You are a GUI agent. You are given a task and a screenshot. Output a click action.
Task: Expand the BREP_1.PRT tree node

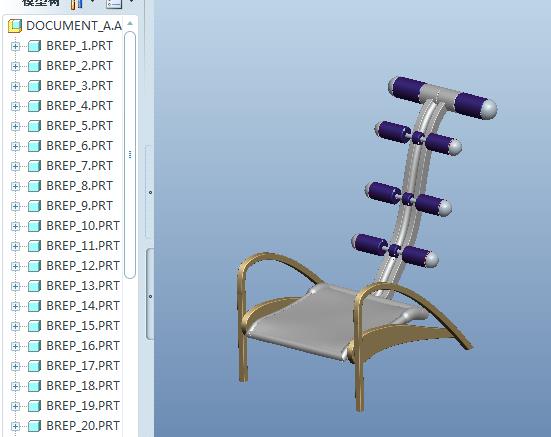(x=15, y=46)
